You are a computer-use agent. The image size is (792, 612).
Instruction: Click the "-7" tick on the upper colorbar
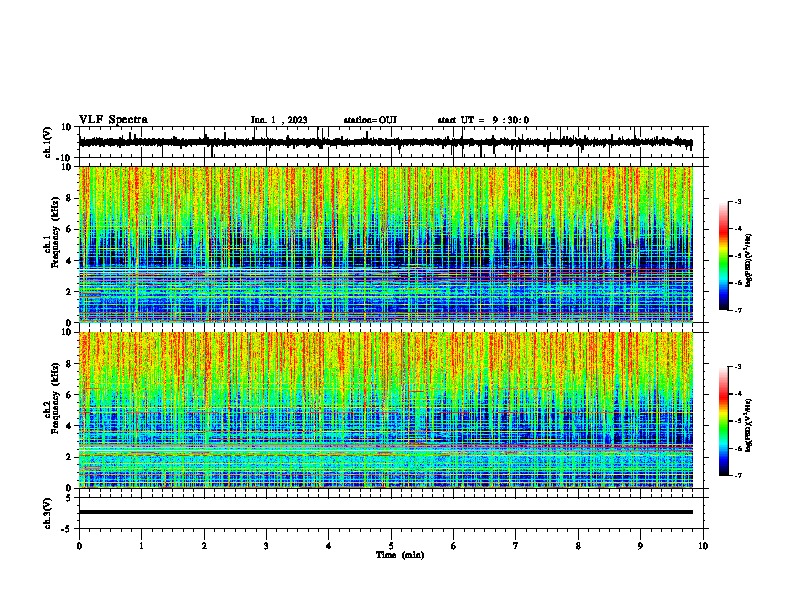(738, 310)
